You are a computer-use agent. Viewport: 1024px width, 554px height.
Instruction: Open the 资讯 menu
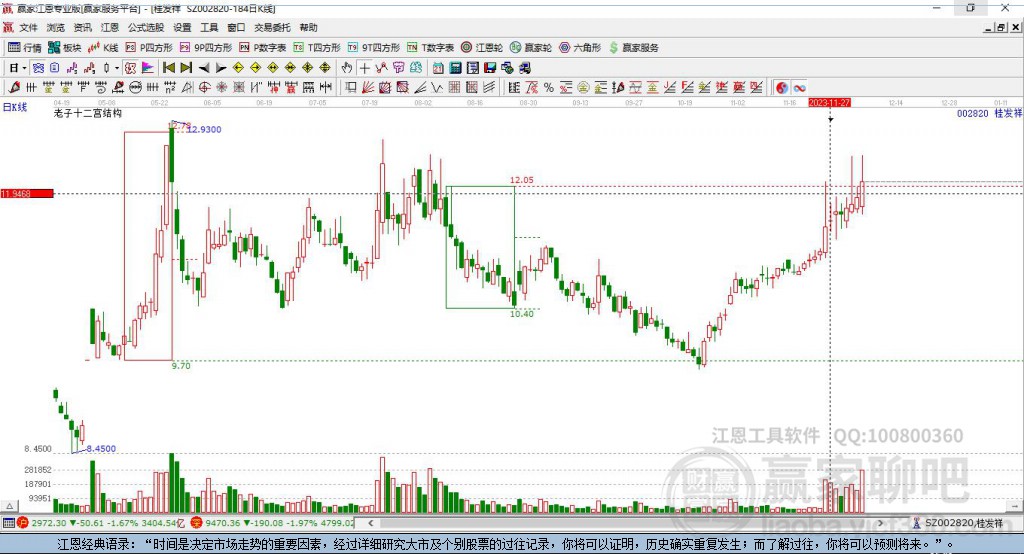tap(82, 27)
